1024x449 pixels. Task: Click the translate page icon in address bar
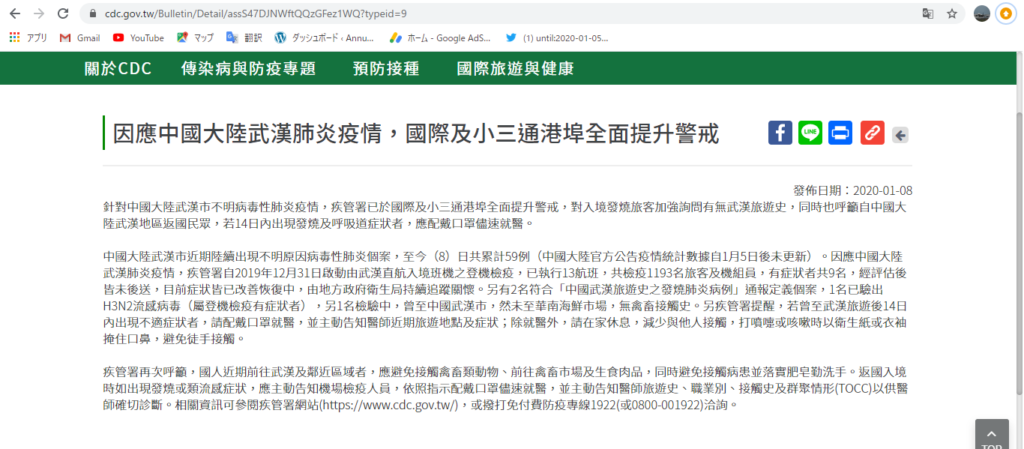click(x=927, y=14)
